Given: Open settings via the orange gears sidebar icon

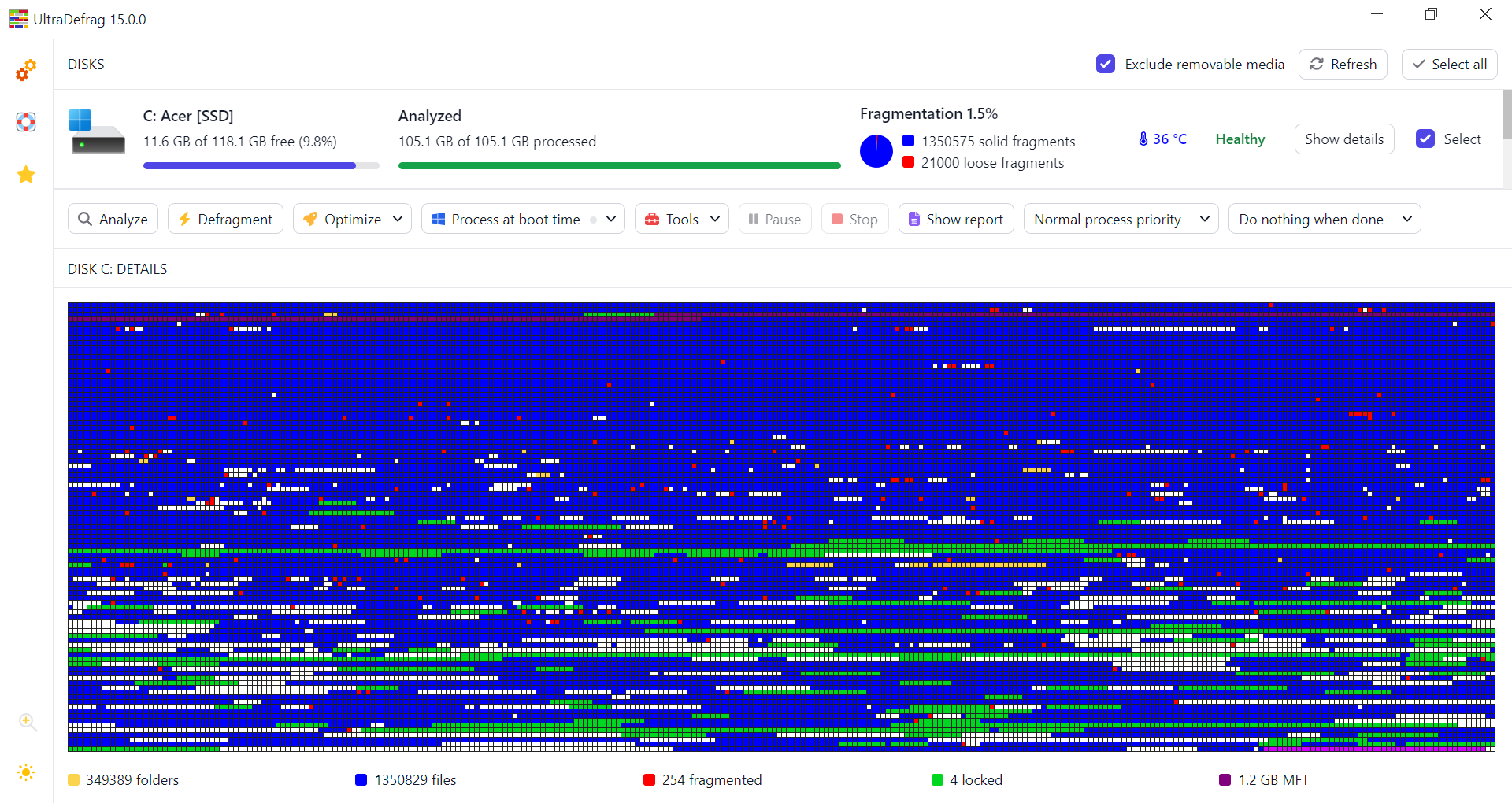Looking at the screenshot, I should pyautogui.click(x=26, y=70).
